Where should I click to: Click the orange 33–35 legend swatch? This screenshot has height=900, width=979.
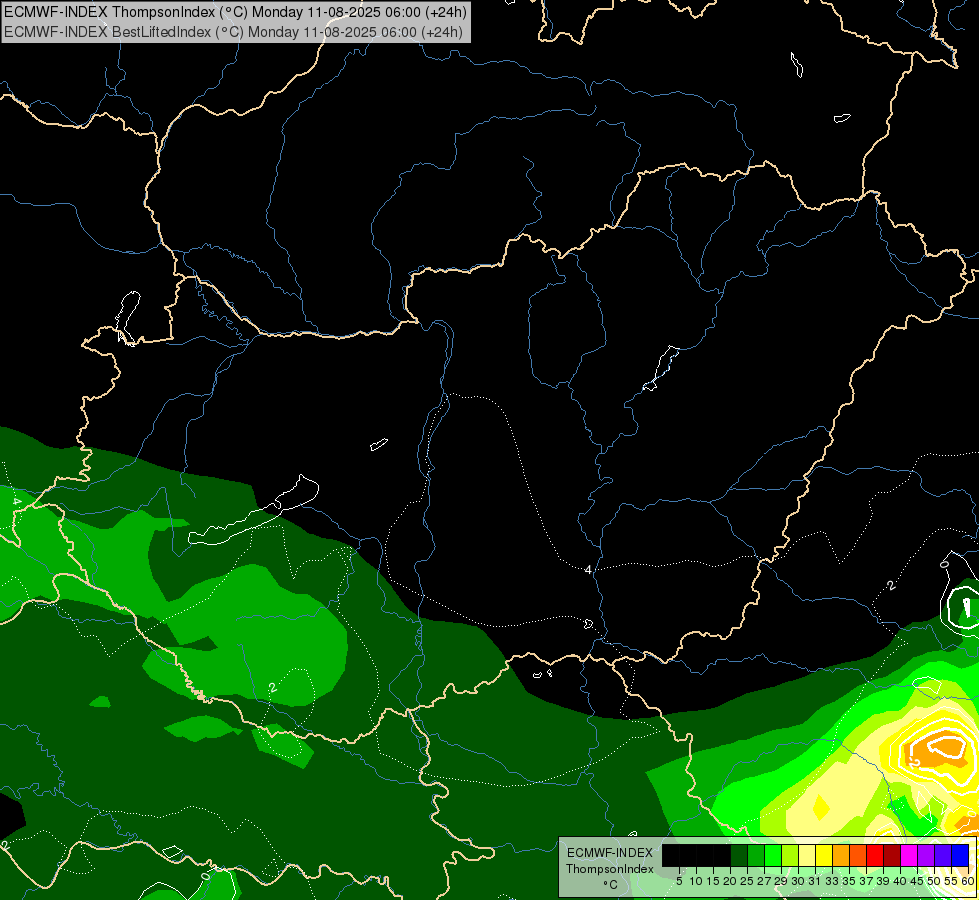841,855
